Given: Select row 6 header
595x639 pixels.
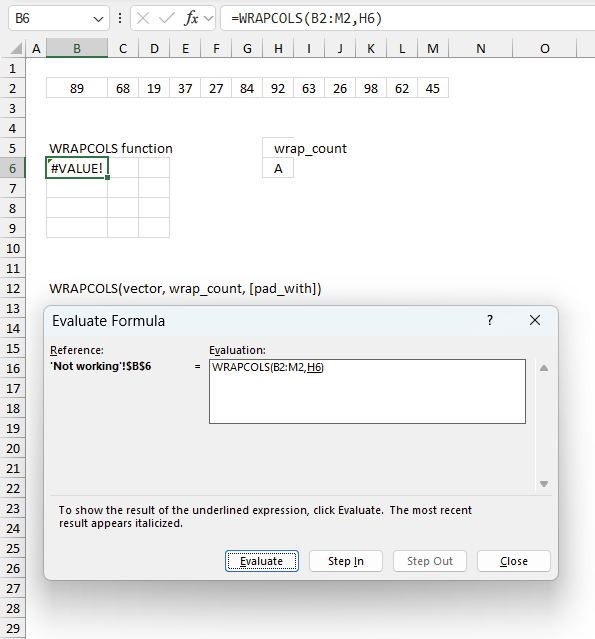Looking at the screenshot, I should [13, 168].
